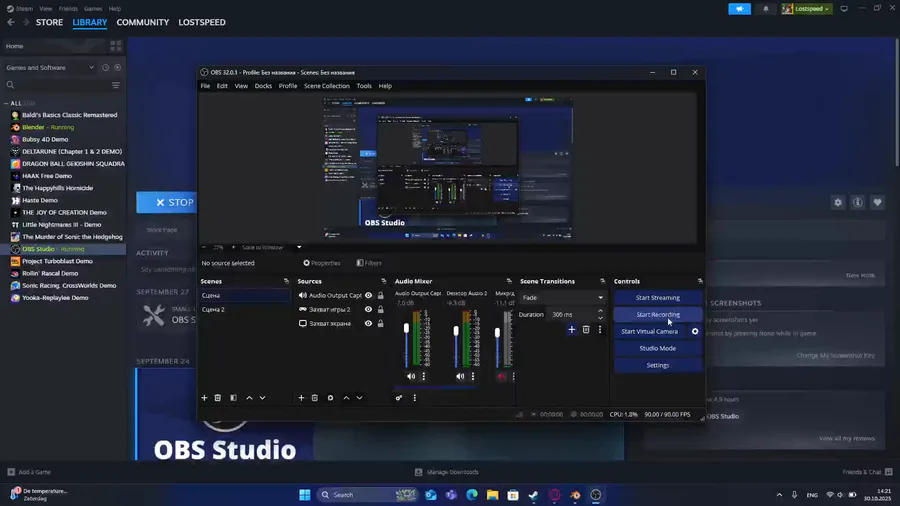Screen dimensions: 900x506
Task: Add a scene transition with plus icon
Action: pos(571,329)
